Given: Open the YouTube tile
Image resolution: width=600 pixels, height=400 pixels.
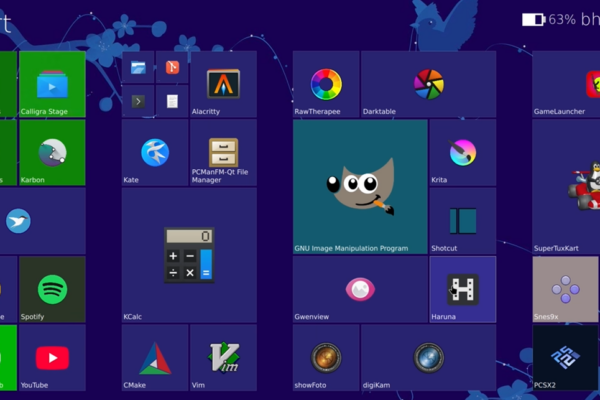Looking at the screenshot, I should pyautogui.click(x=52, y=357).
